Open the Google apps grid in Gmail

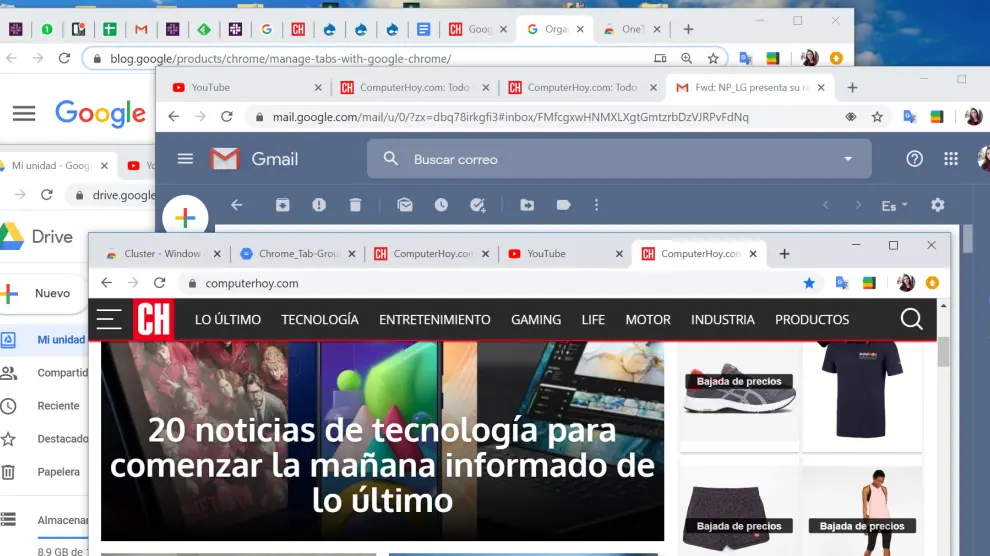tap(951, 159)
